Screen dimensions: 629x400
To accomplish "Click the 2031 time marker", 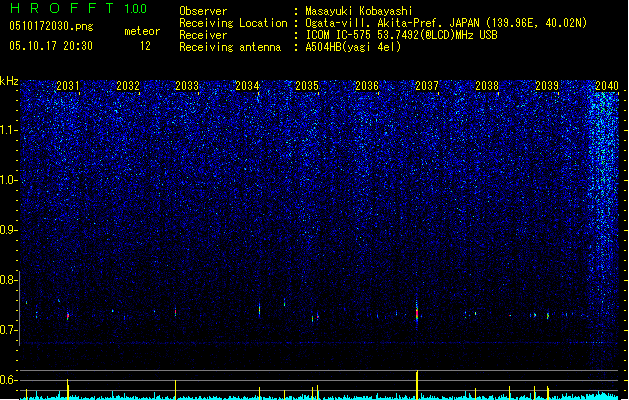I will tap(68, 86).
